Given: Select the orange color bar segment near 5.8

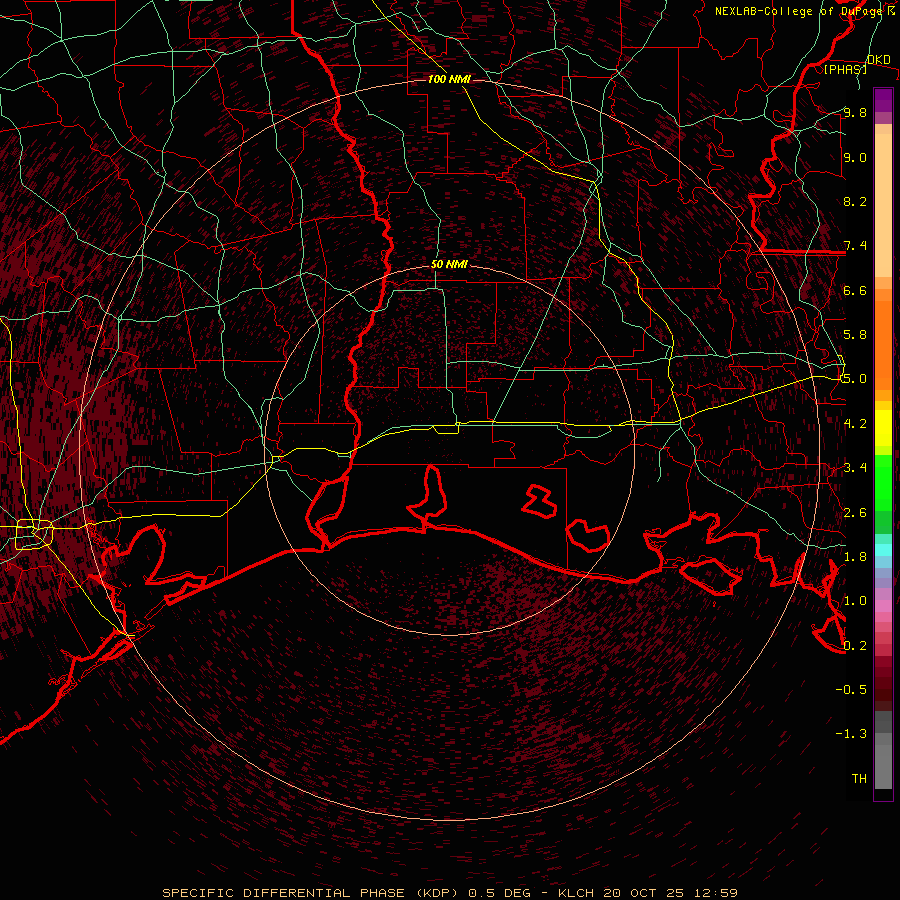Looking at the screenshot, I should coord(883,345).
